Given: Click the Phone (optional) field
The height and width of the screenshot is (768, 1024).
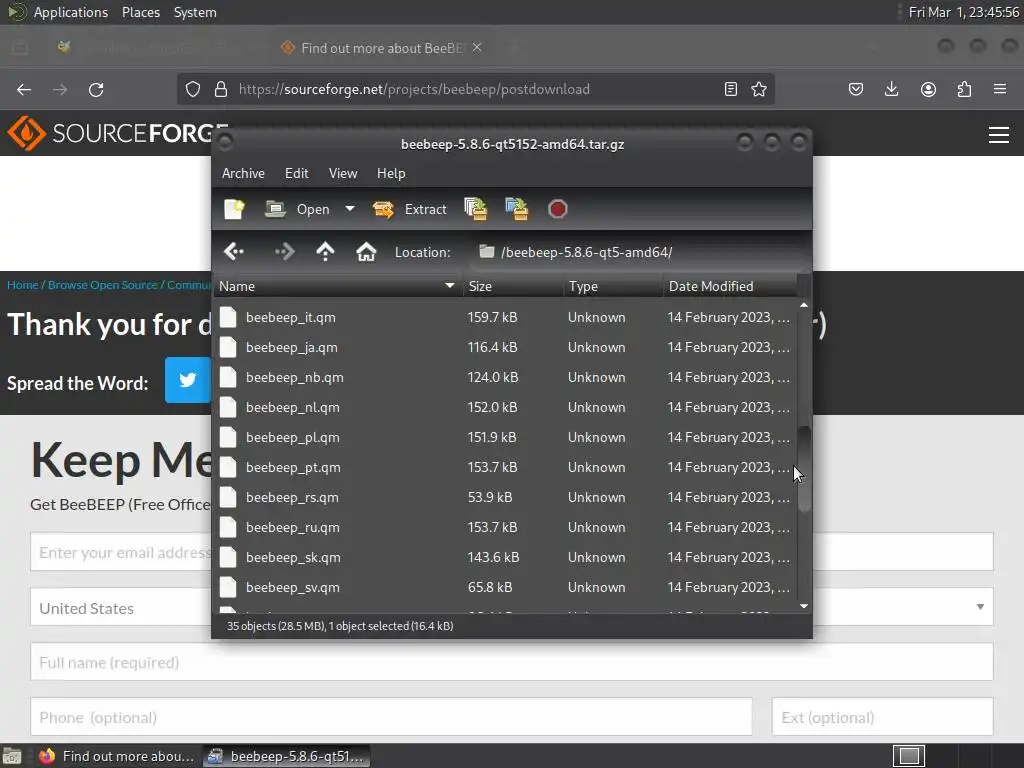Looking at the screenshot, I should click(391, 717).
